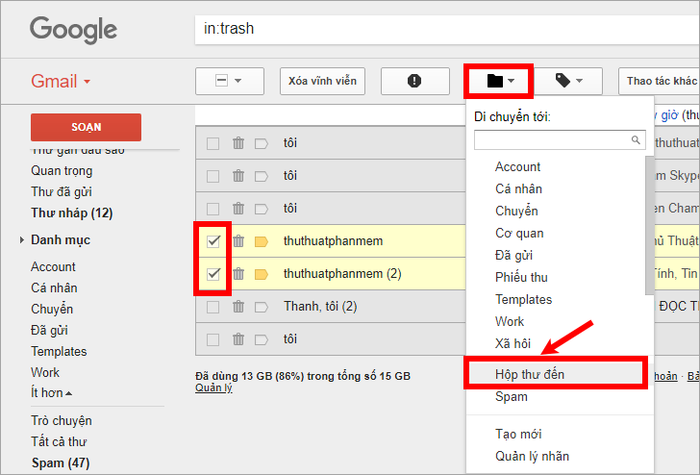Image resolution: width=700 pixels, height=475 pixels.
Task: Click importance marker in Thanh, tôi (2) row
Action: click(261, 307)
